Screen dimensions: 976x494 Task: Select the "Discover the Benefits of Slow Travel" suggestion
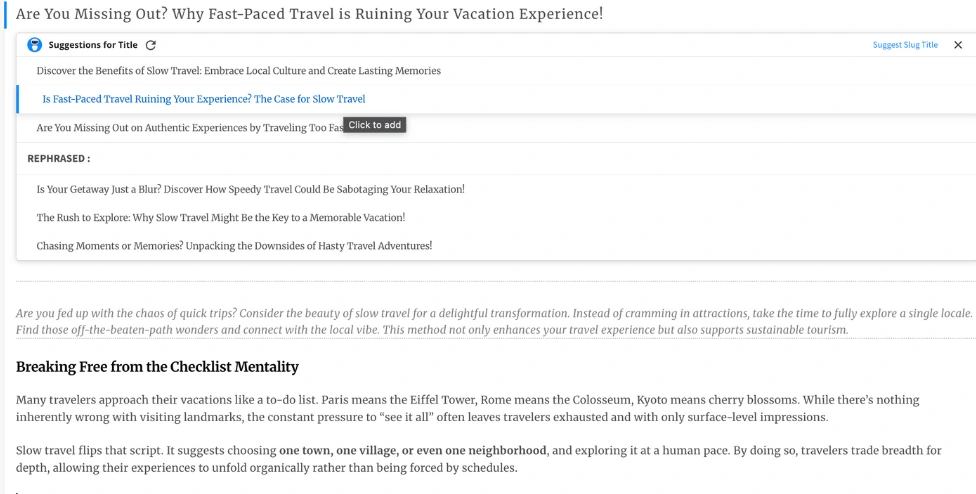[238, 71]
